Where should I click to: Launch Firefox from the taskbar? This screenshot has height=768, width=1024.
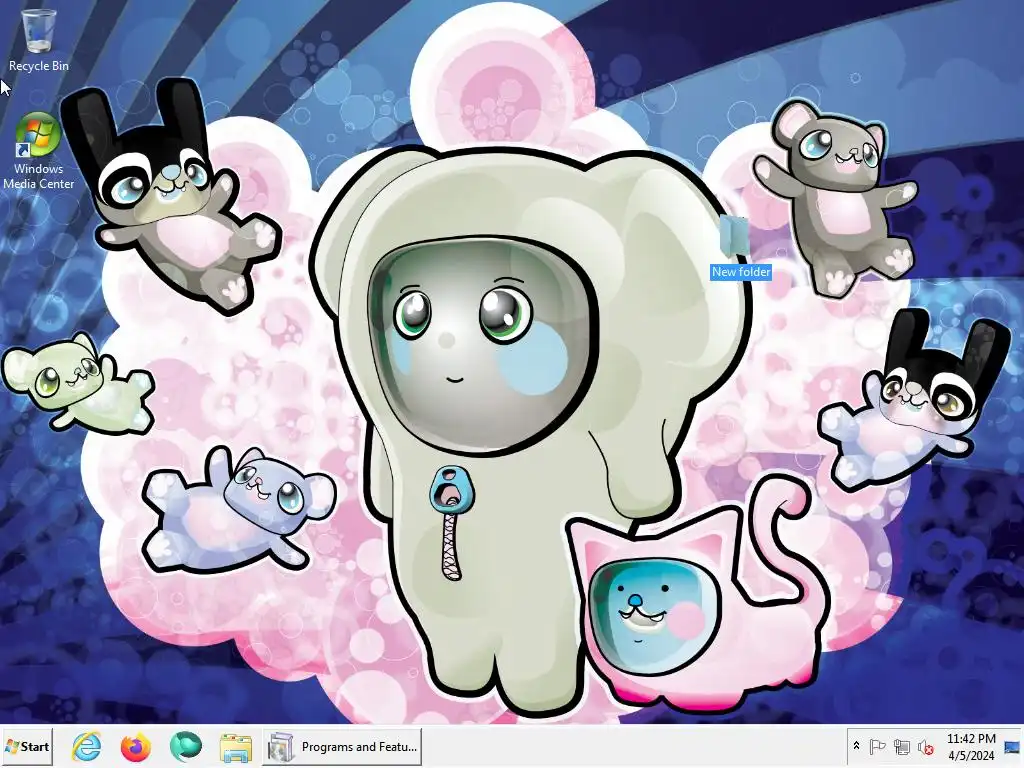[x=136, y=746]
